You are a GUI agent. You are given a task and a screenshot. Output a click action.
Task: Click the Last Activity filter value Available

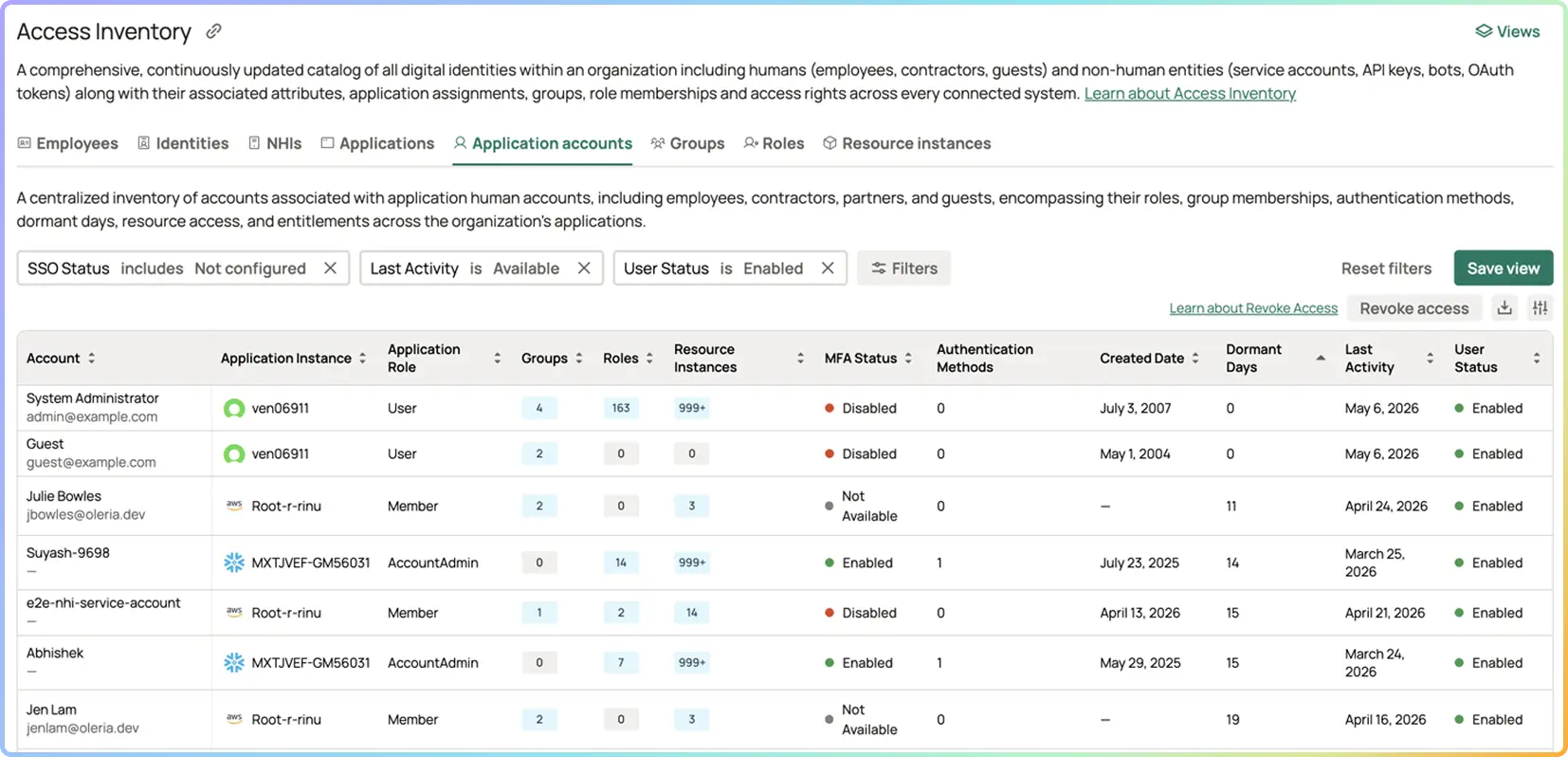[x=526, y=268]
